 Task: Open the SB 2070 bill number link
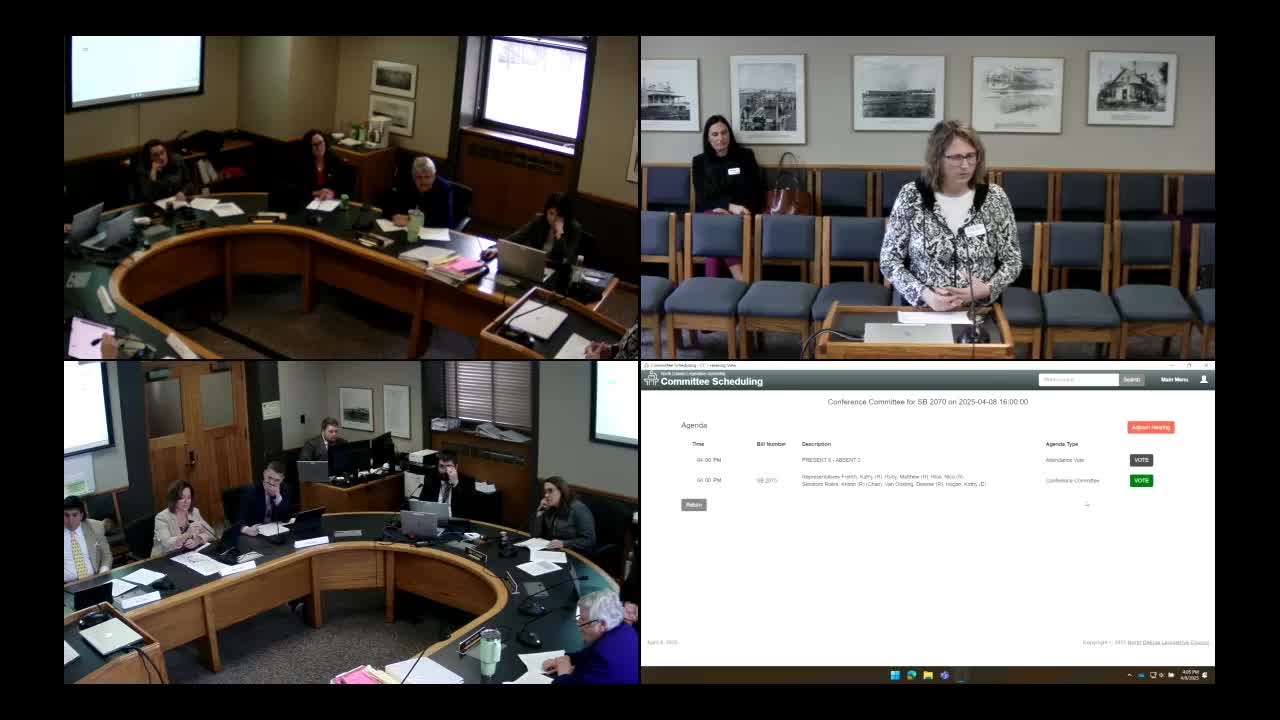pyautogui.click(x=766, y=481)
